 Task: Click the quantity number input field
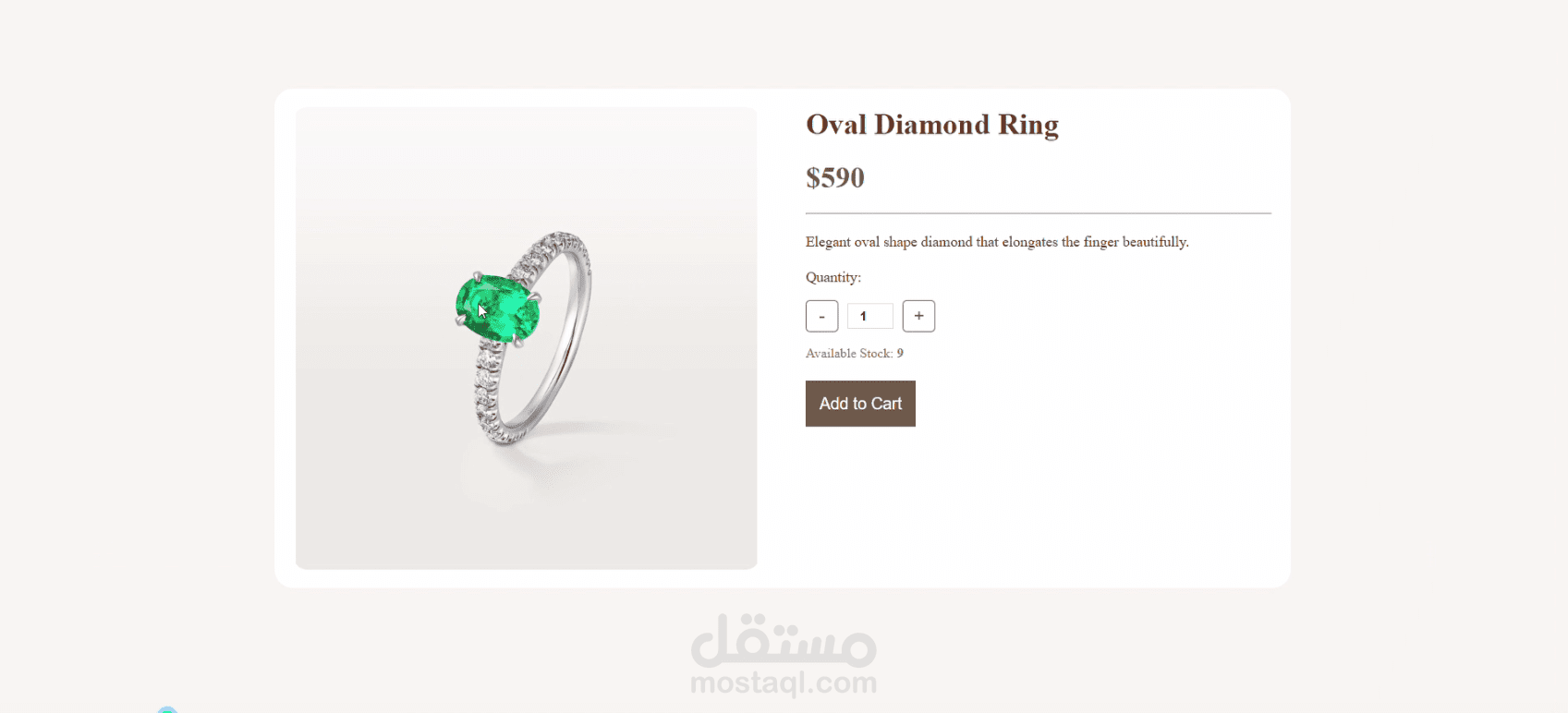[870, 316]
